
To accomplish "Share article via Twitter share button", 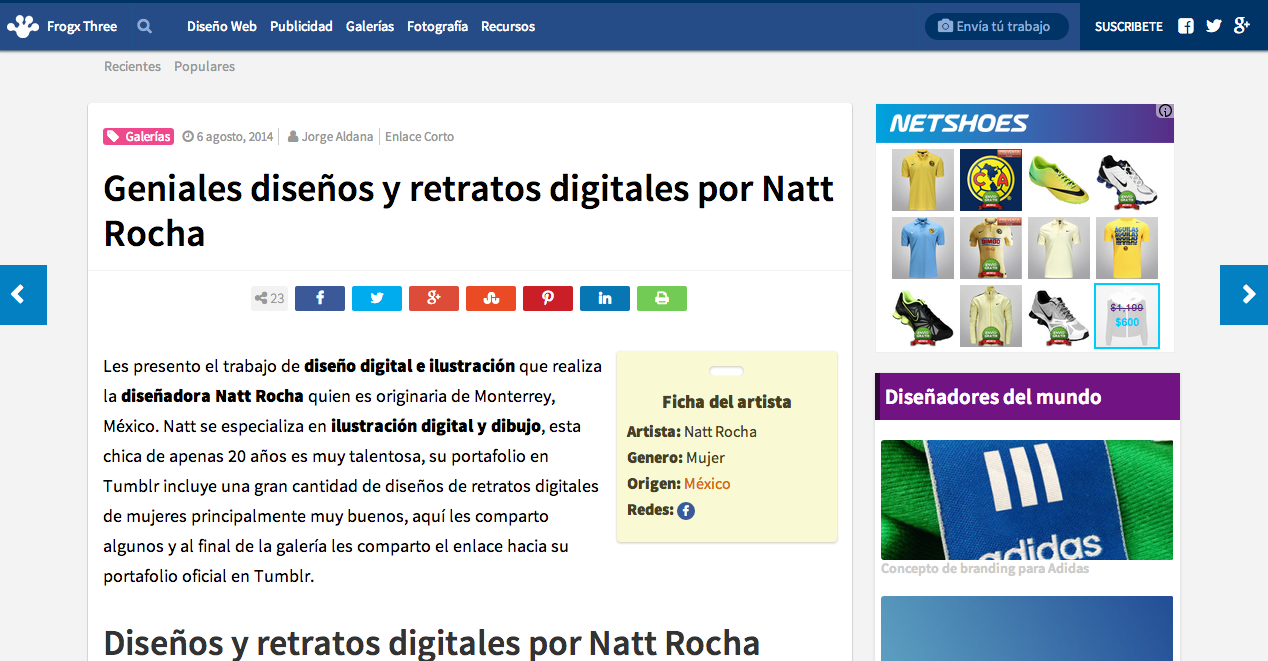I will point(377,298).
